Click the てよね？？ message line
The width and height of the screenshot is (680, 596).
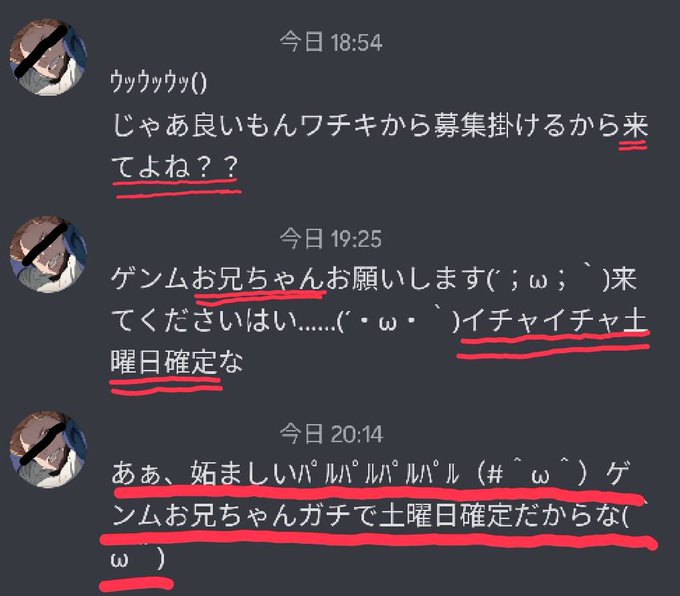(x=175, y=167)
